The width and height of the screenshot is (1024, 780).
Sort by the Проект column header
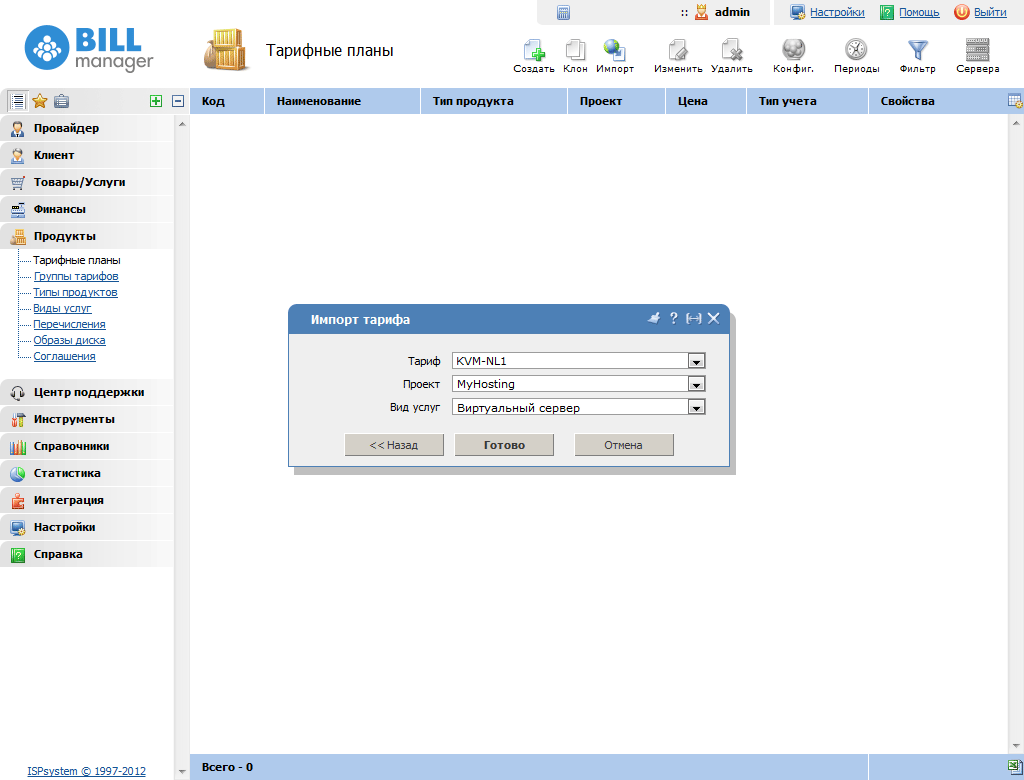[616, 101]
